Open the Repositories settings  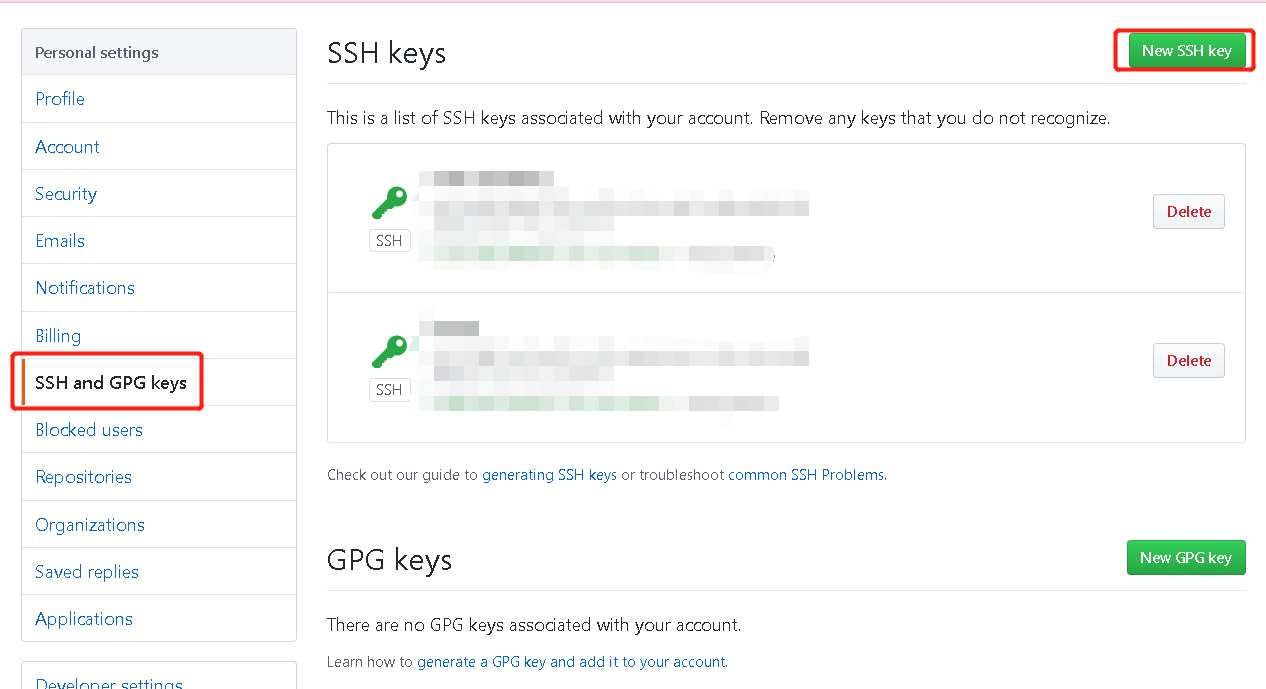click(x=83, y=476)
